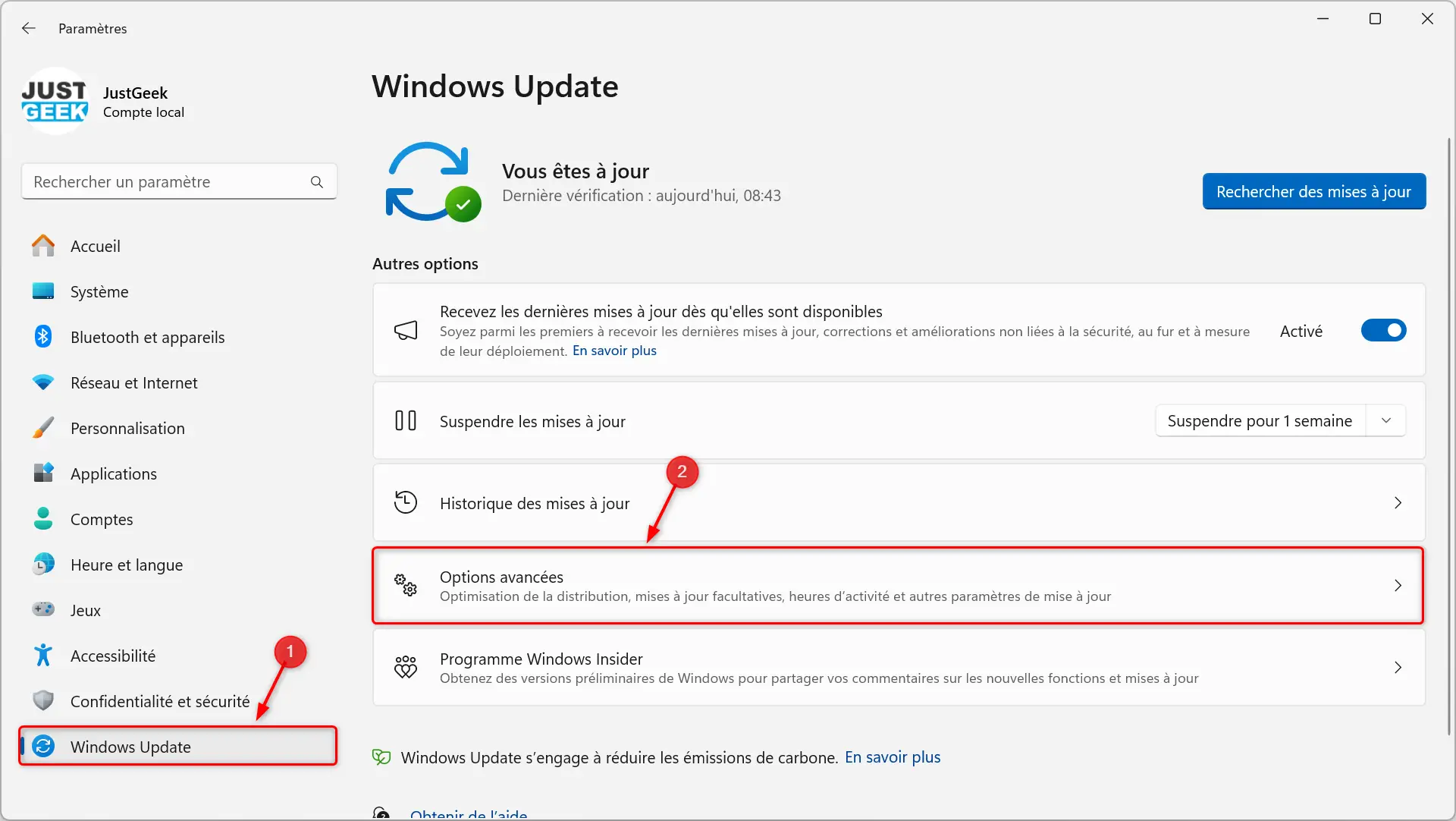The width and height of the screenshot is (1456, 821).
Task: Click the search magnifier icon
Action: click(317, 182)
